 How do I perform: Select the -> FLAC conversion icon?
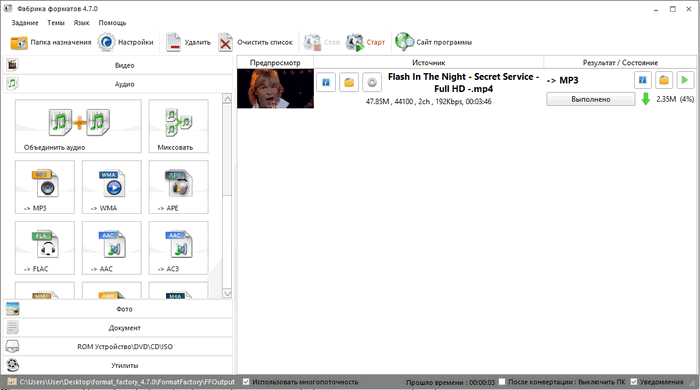[45, 248]
